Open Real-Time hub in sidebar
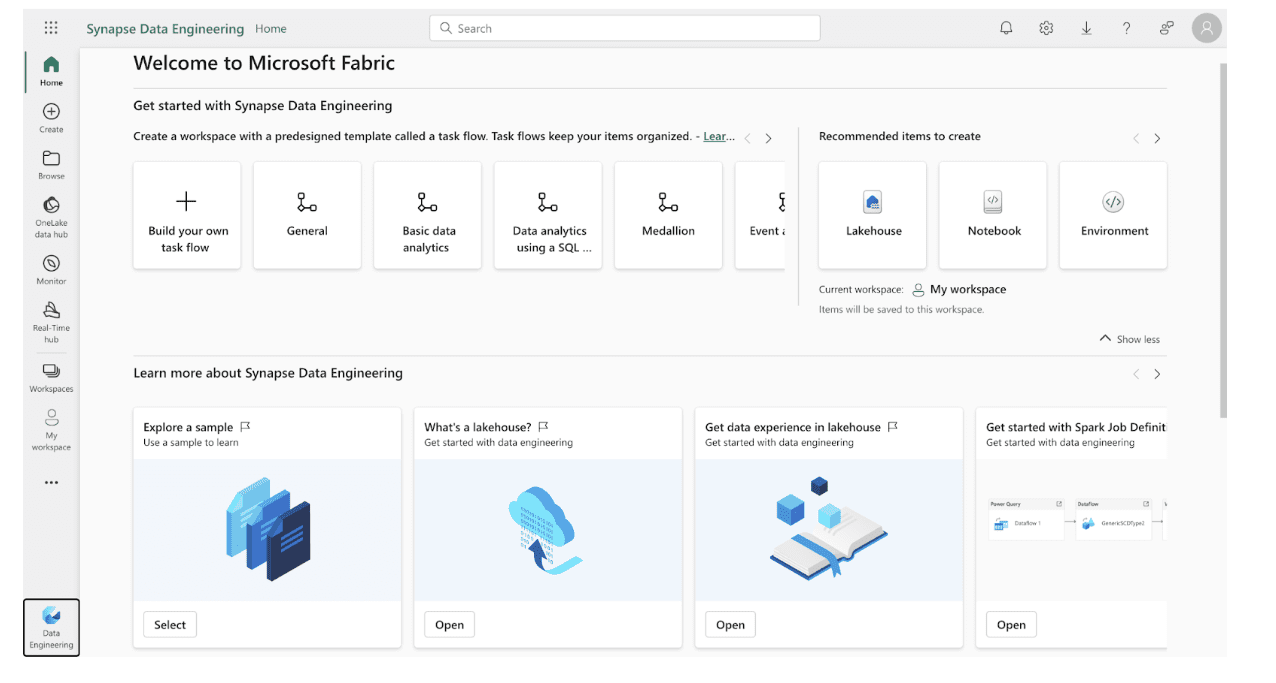 click(51, 321)
